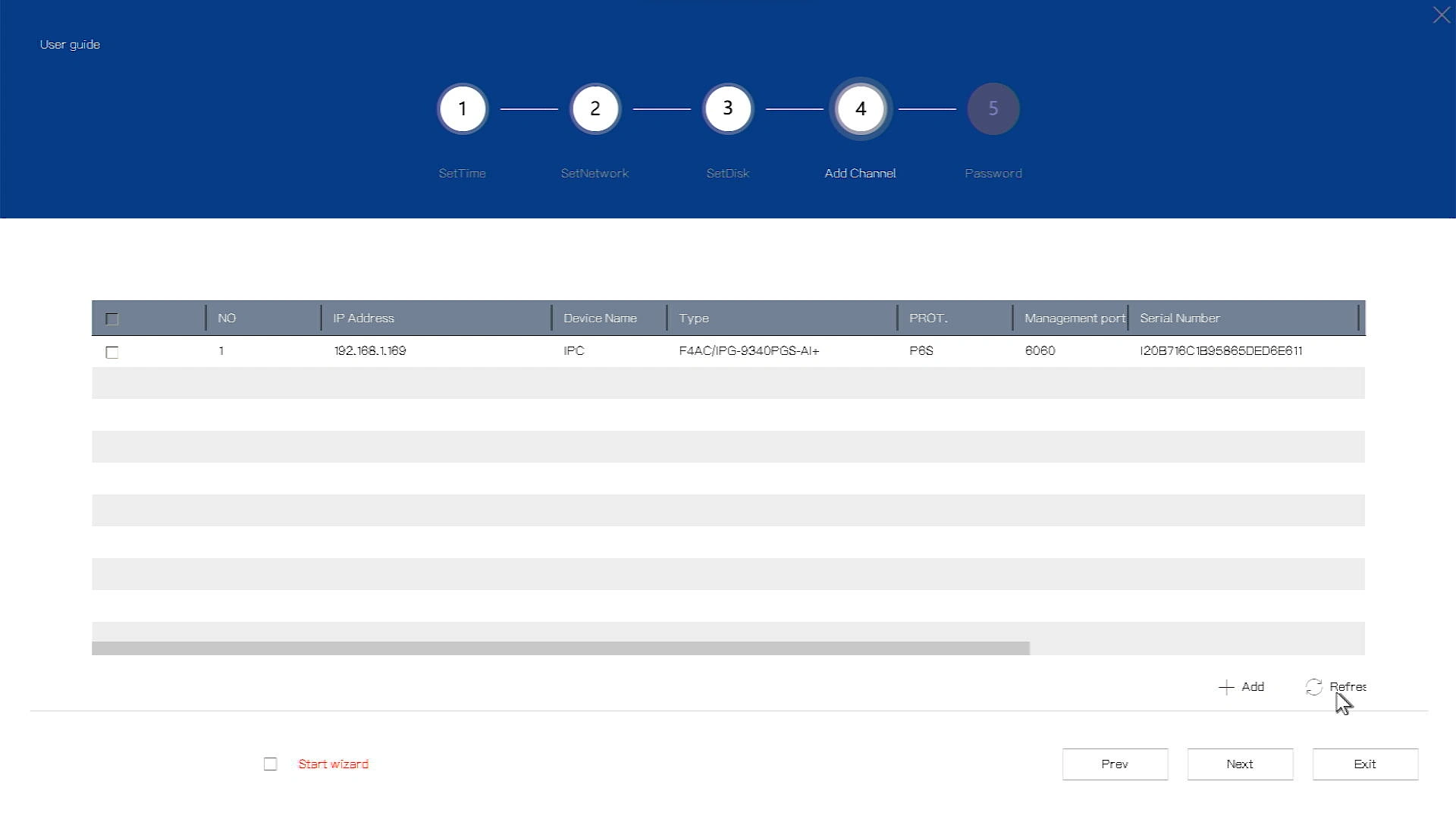Click the Type column header
Screen dimensions: 1456x819
click(693, 318)
